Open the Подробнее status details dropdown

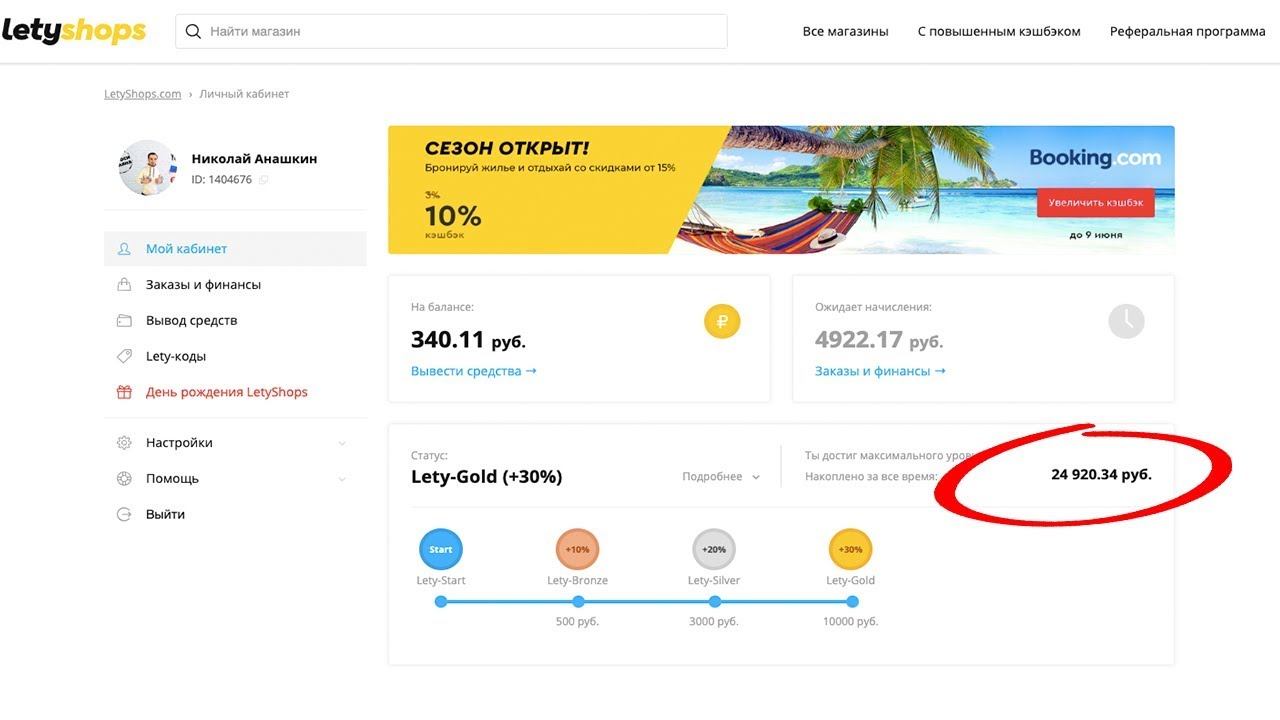click(x=721, y=477)
